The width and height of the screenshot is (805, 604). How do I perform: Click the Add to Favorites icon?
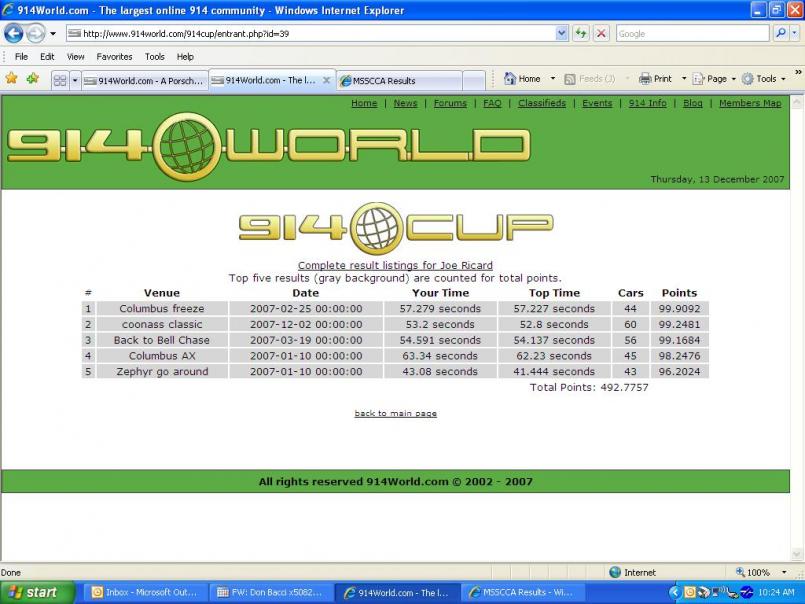(33, 79)
